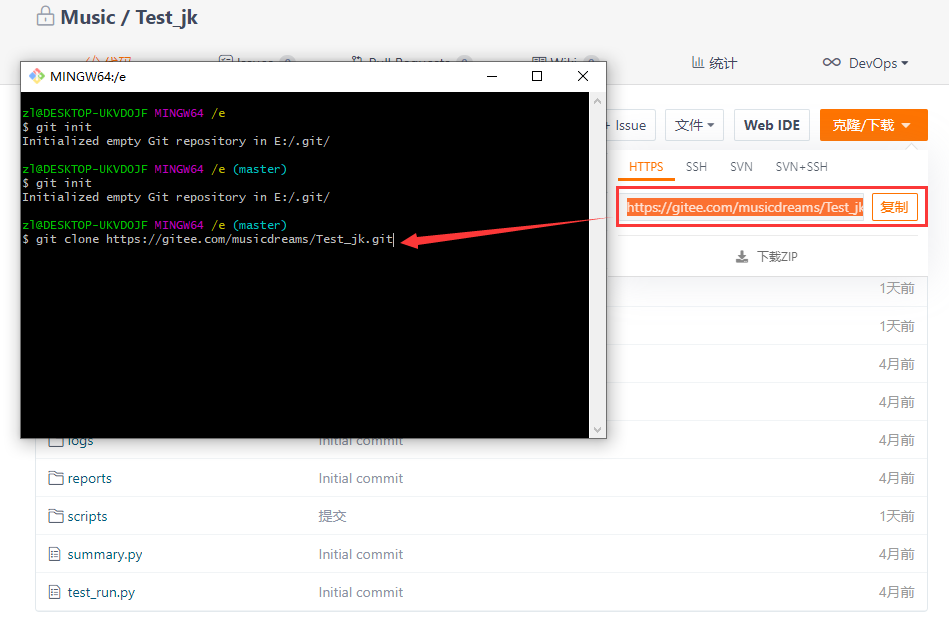Switch to the SVN clone tab

[x=741, y=167]
